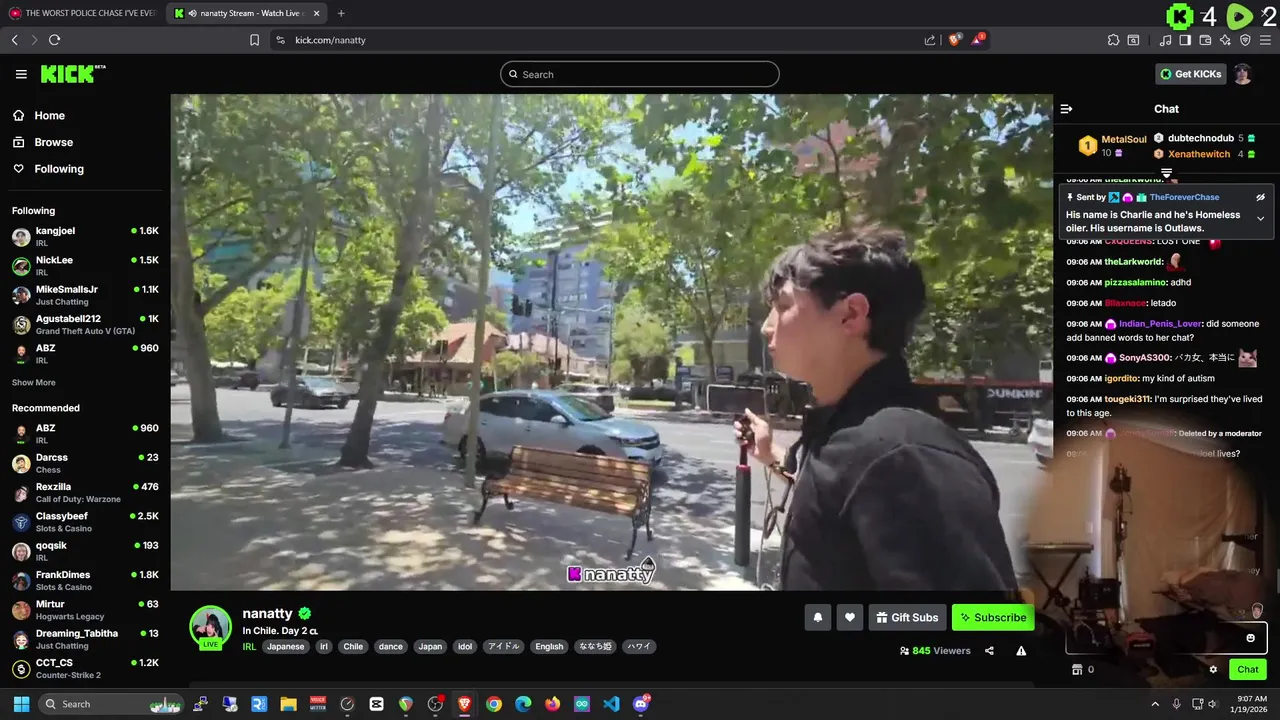The image size is (1280, 720).
Task: Open Firefox from the taskbar
Action: [553, 704]
